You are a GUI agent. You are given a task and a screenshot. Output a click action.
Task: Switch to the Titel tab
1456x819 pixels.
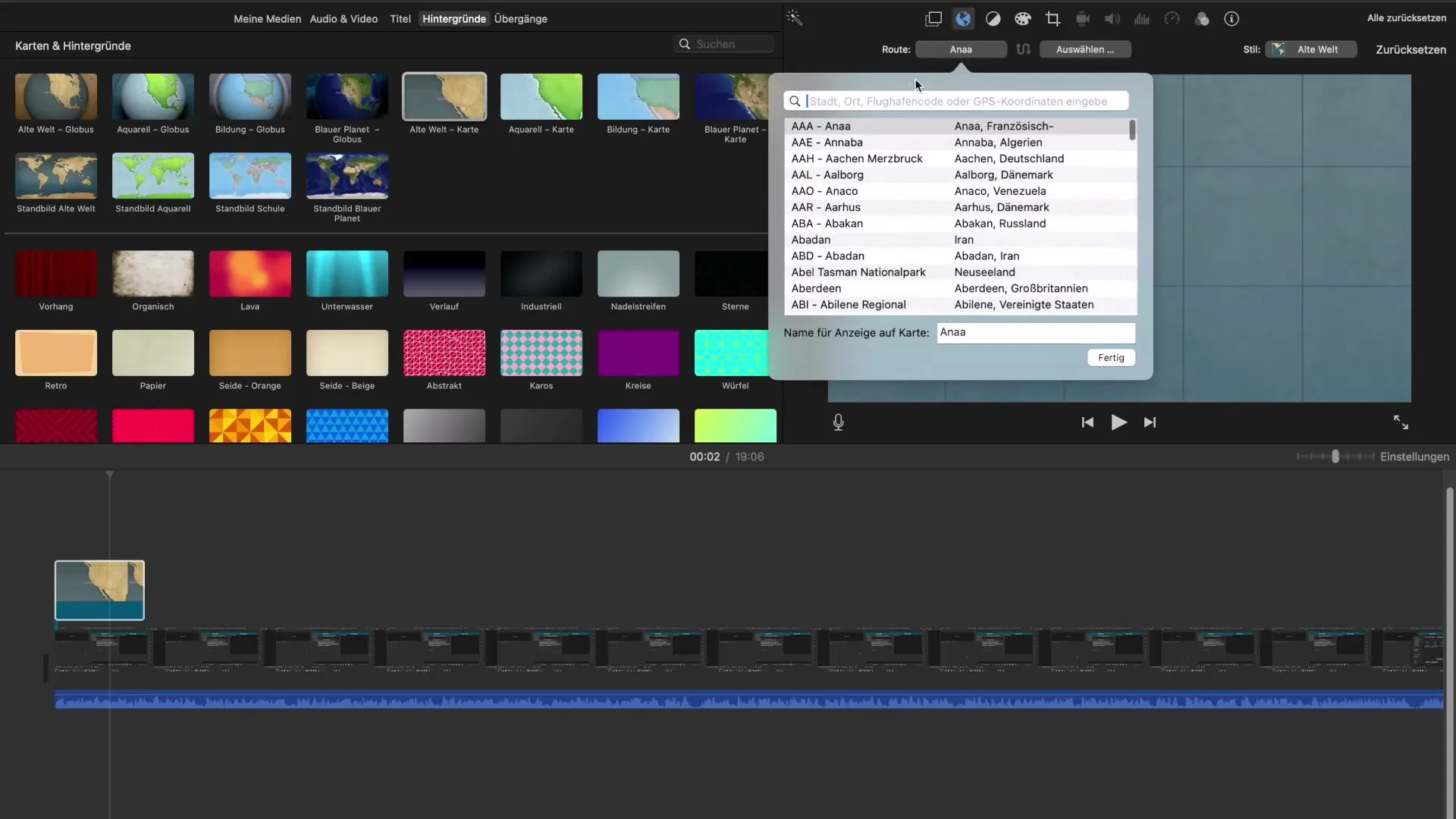tap(400, 19)
